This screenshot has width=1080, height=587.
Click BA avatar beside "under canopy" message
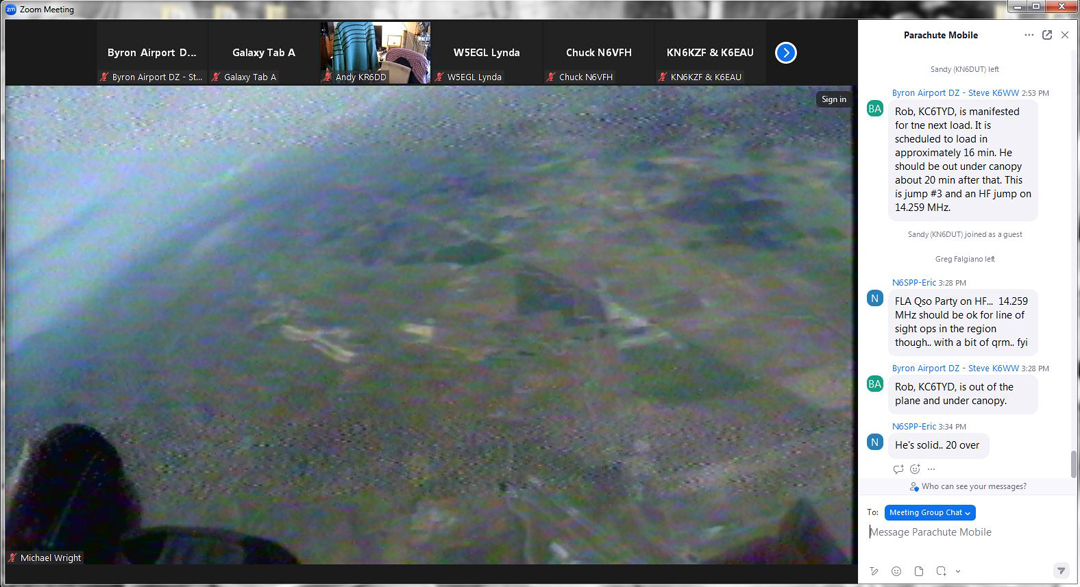(x=875, y=384)
